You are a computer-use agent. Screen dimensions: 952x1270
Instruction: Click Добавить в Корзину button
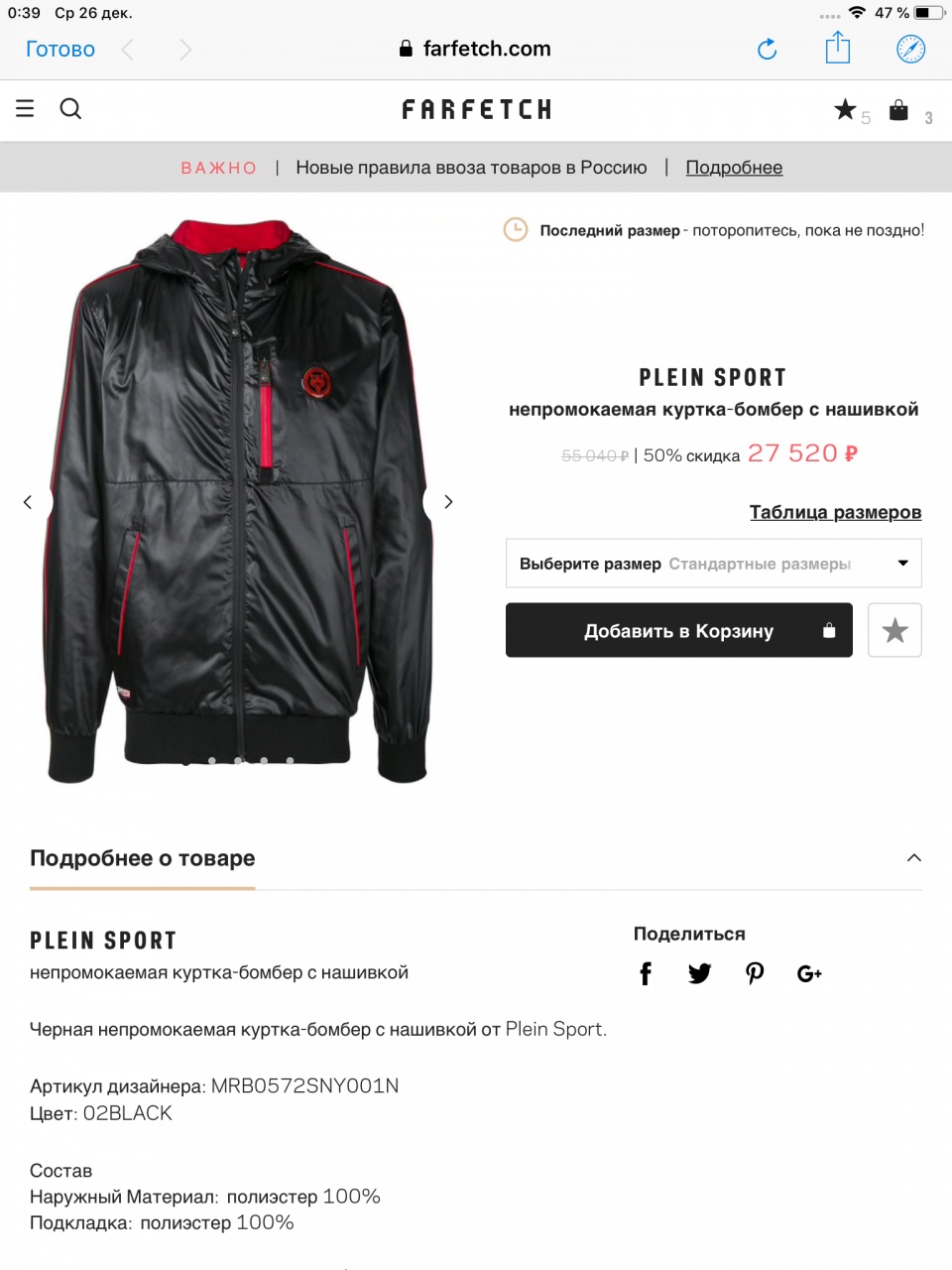[x=679, y=630]
